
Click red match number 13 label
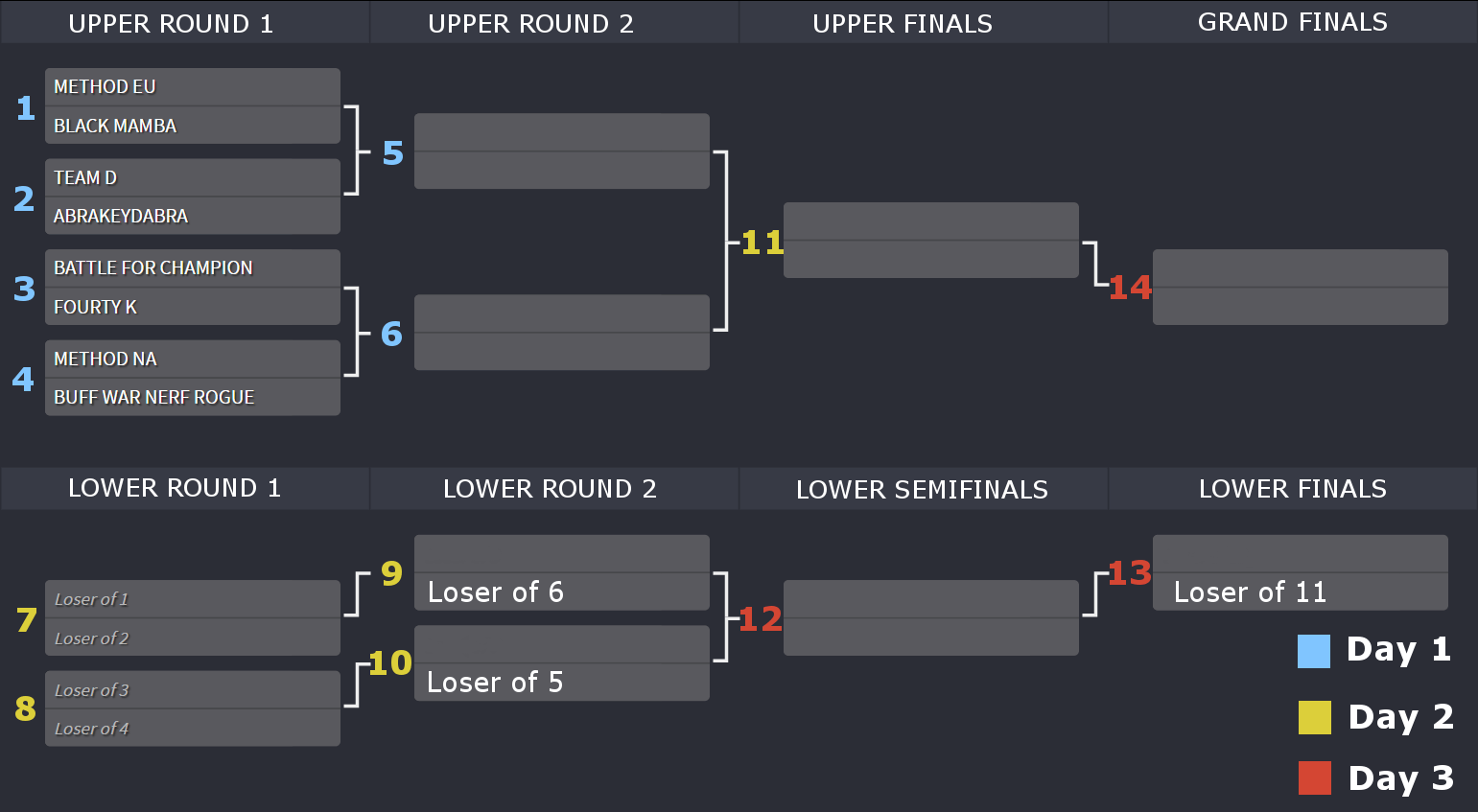(x=1130, y=573)
